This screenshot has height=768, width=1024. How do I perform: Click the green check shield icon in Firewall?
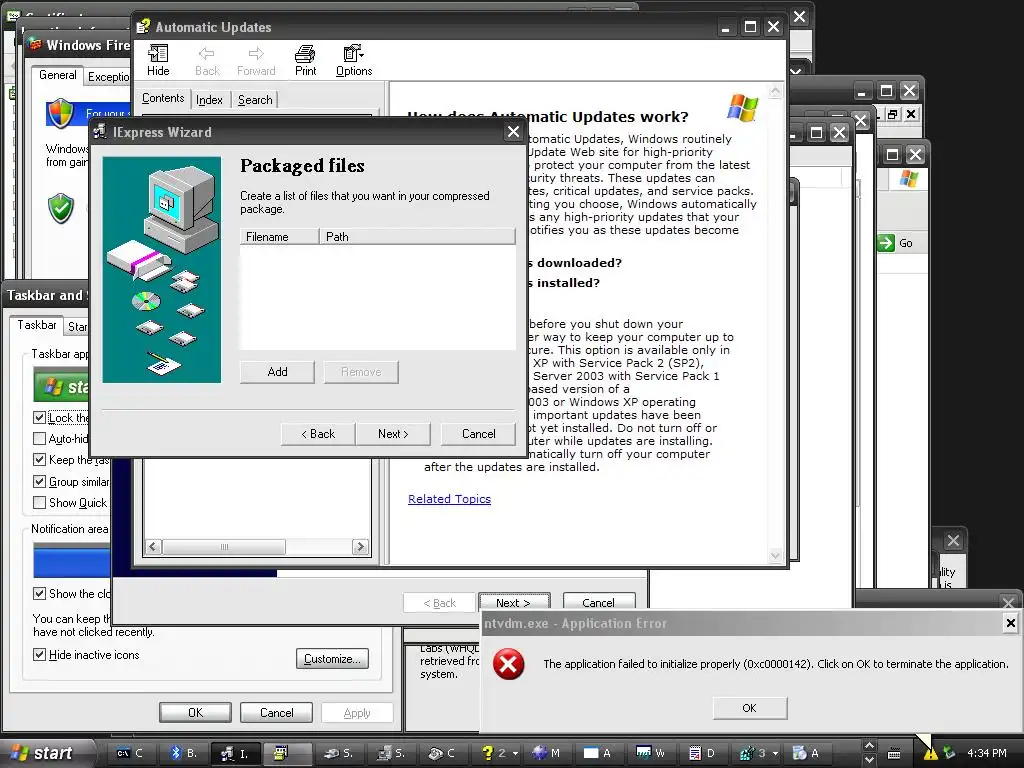61,208
